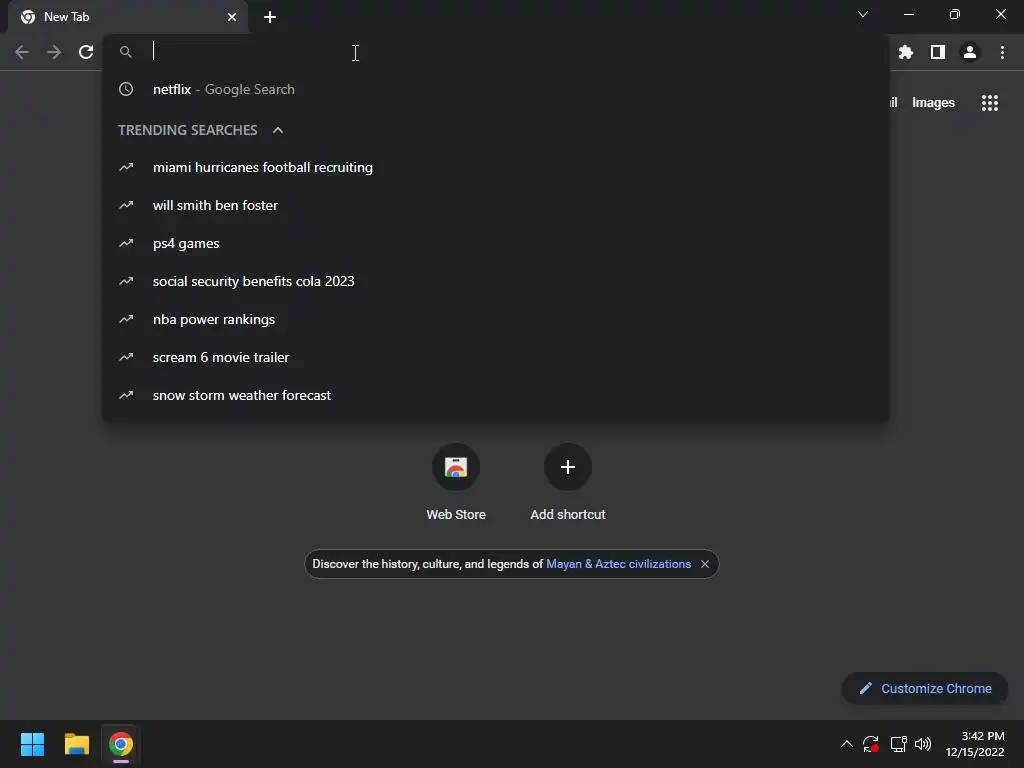This screenshot has width=1024, height=768.
Task: Close the New Tab tab
Action: point(232,17)
